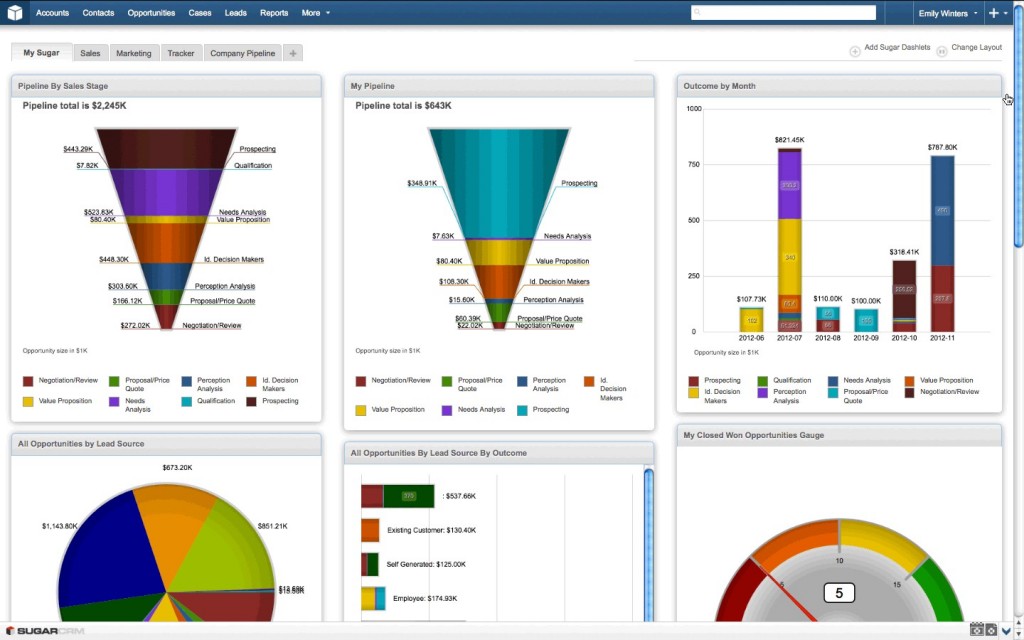1024x640 pixels.
Task: Click the Add Sugar Dashlets plus icon
Action: (x=855, y=51)
